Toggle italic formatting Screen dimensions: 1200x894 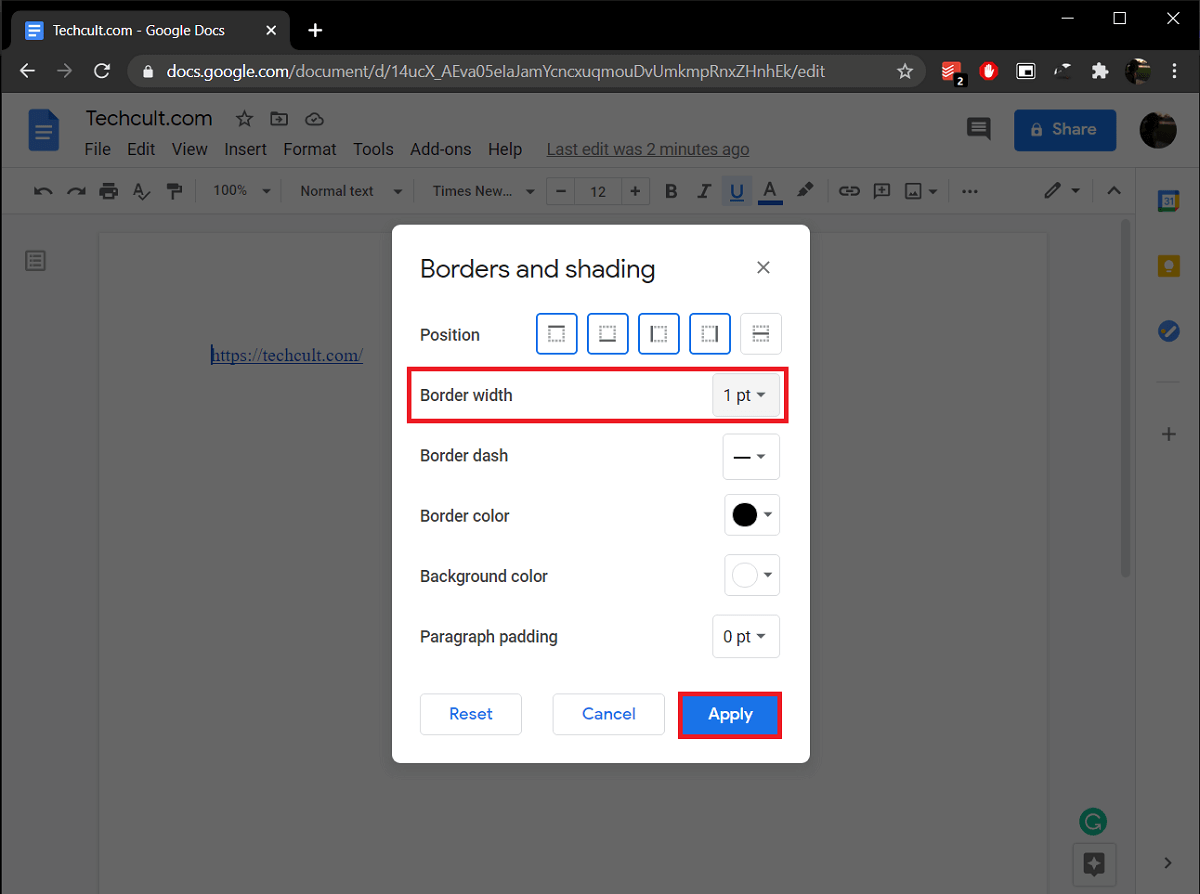[x=704, y=191]
